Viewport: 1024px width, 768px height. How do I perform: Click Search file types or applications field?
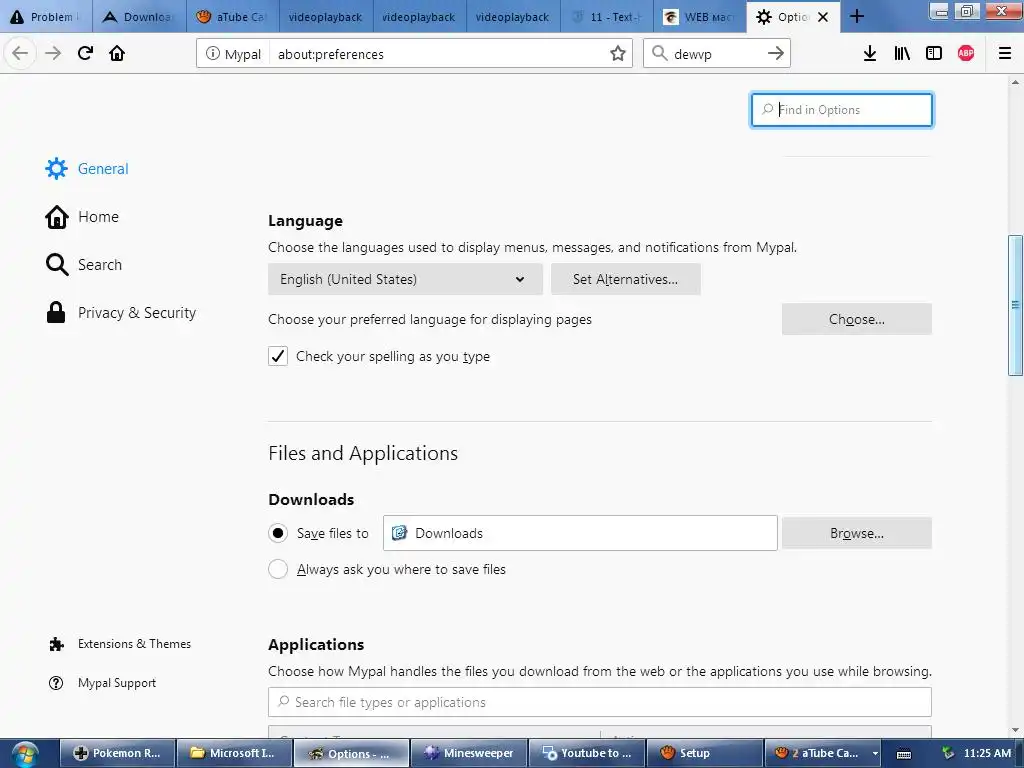click(600, 702)
